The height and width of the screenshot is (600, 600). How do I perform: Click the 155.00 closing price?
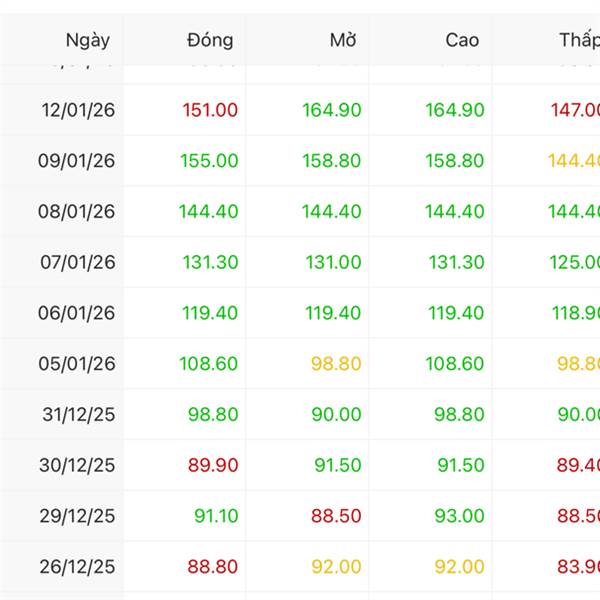(x=209, y=161)
